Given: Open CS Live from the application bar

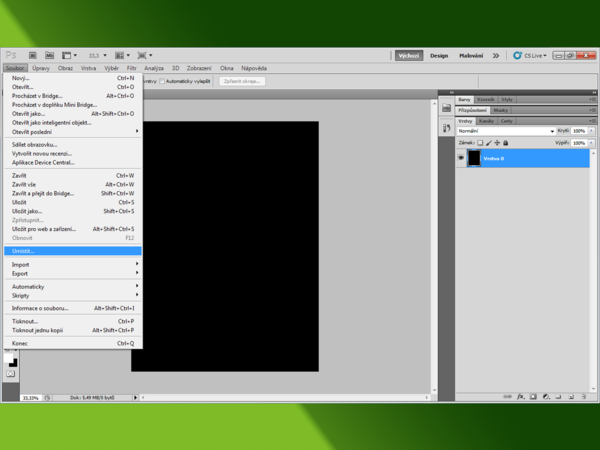Looking at the screenshot, I should 530,56.
